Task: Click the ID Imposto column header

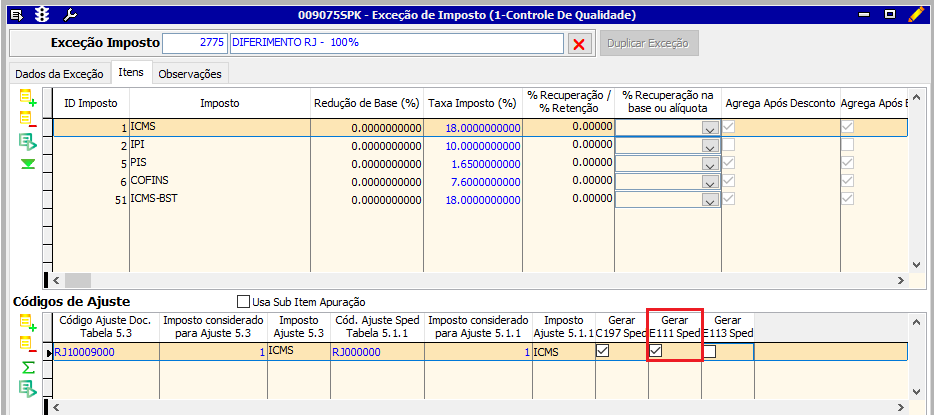Action: (x=91, y=104)
